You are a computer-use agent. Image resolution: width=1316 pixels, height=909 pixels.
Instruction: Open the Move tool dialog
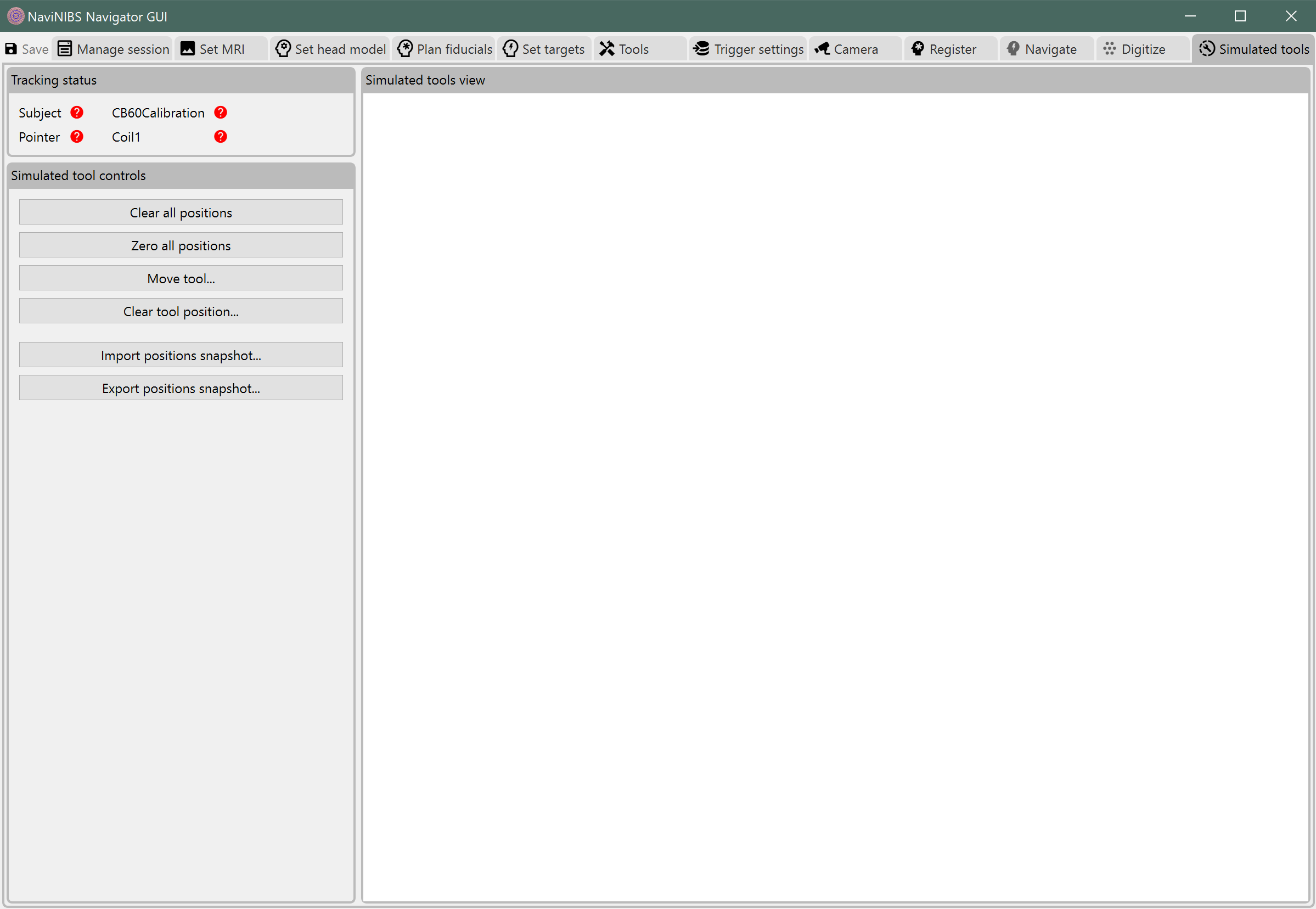pos(181,278)
